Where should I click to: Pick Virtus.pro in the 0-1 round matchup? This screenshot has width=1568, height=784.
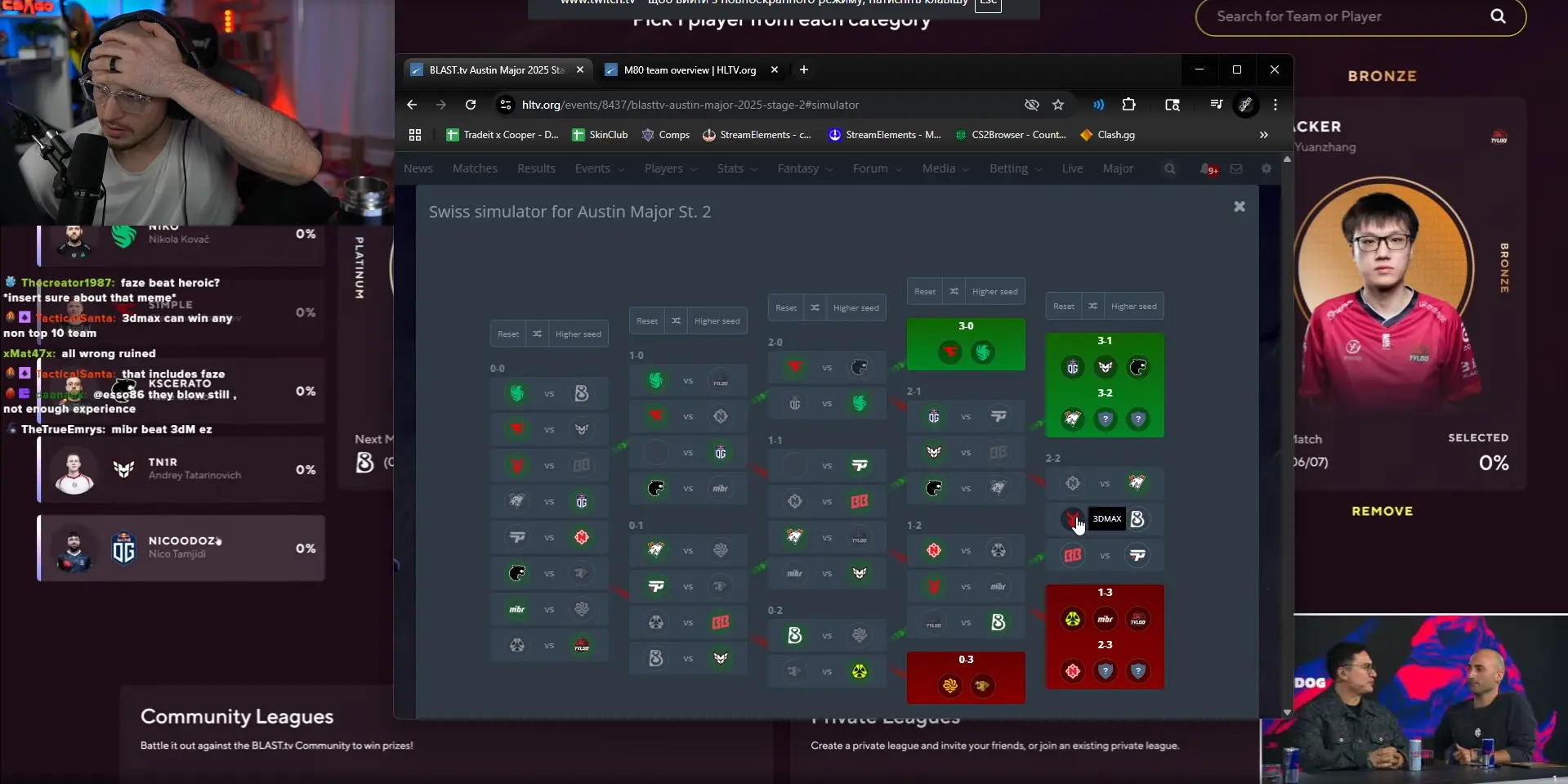tap(656, 550)
